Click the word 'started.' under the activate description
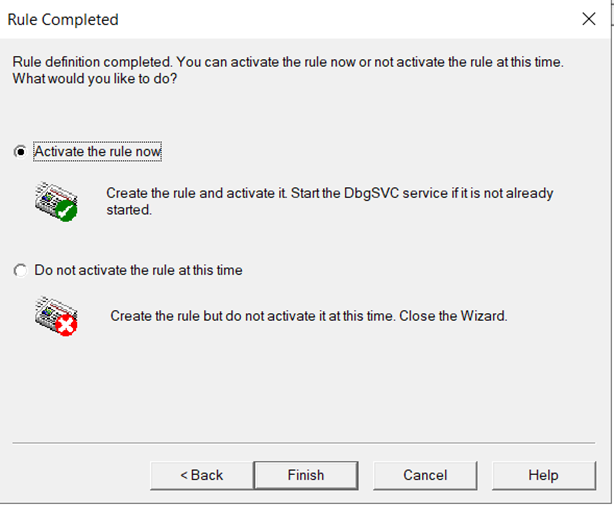 coord(129,210)
